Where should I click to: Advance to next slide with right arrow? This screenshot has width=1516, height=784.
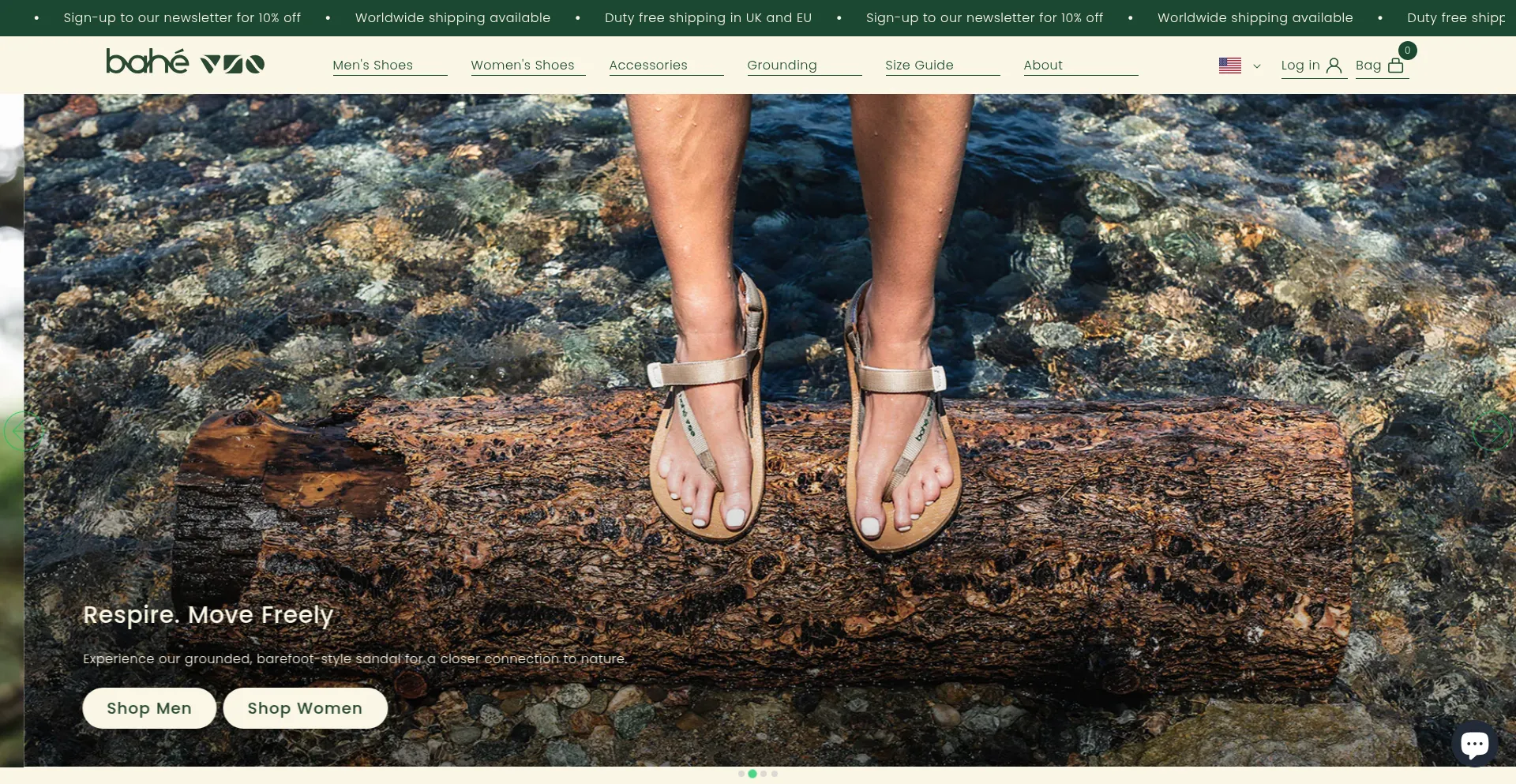tap(1492, 431)
